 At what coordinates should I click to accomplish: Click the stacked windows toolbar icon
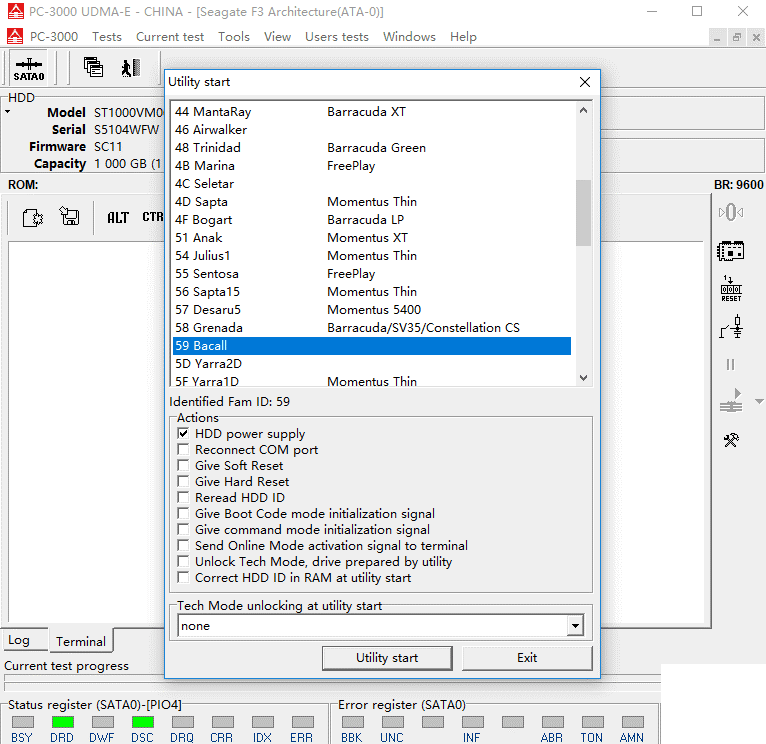coord(93,67)
